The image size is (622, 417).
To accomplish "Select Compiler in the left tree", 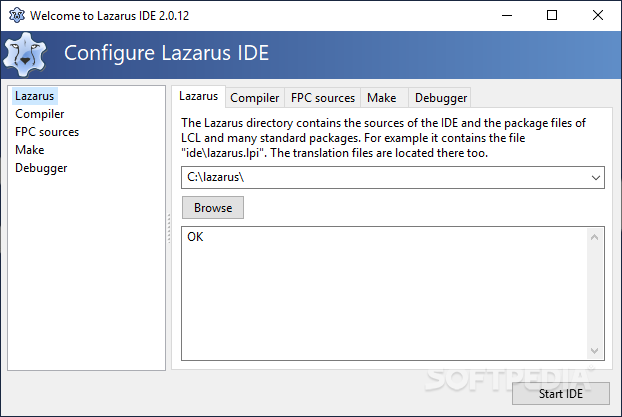I will pos(40,114).
